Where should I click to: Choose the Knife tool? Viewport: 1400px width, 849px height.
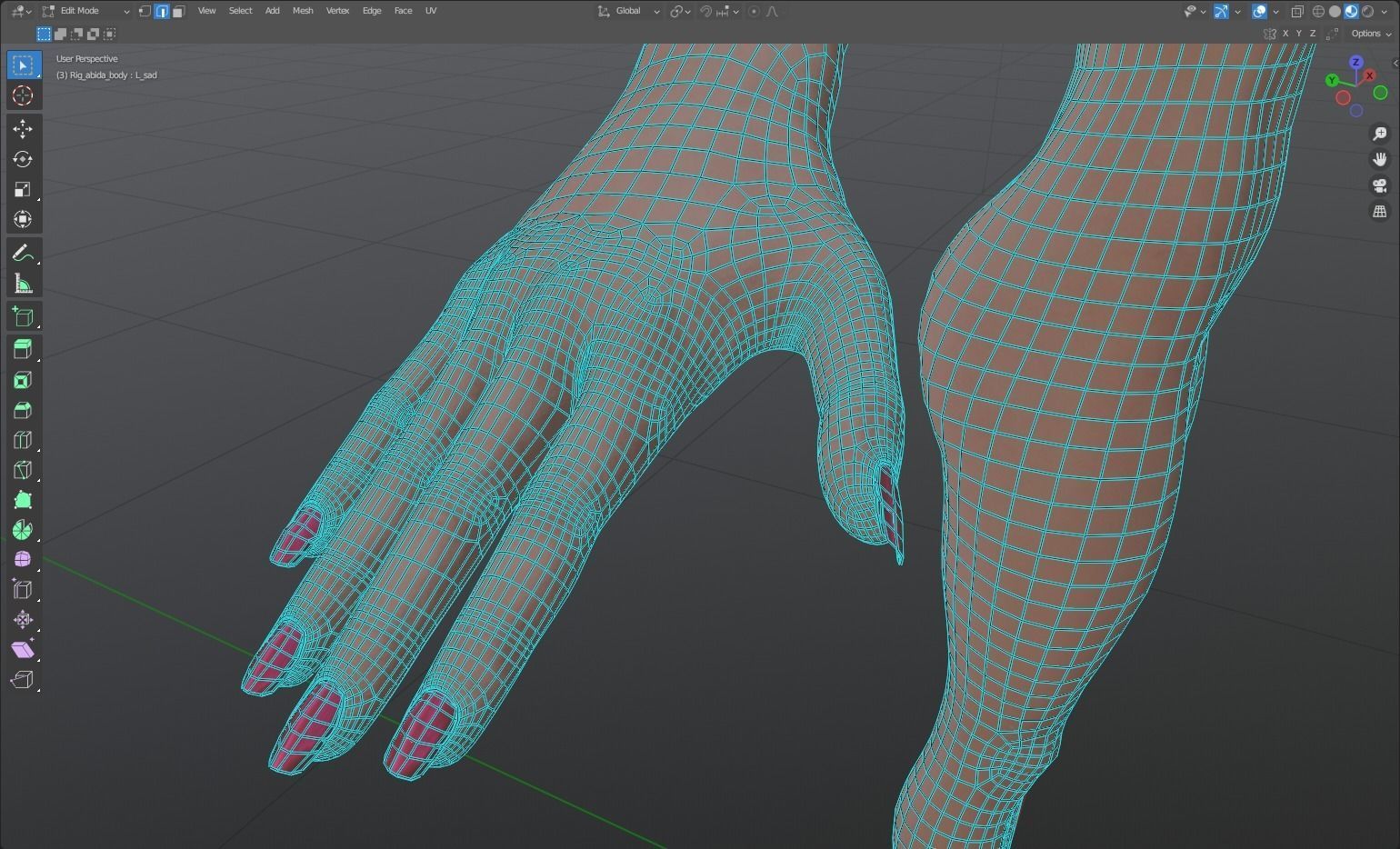coord(23,470)
